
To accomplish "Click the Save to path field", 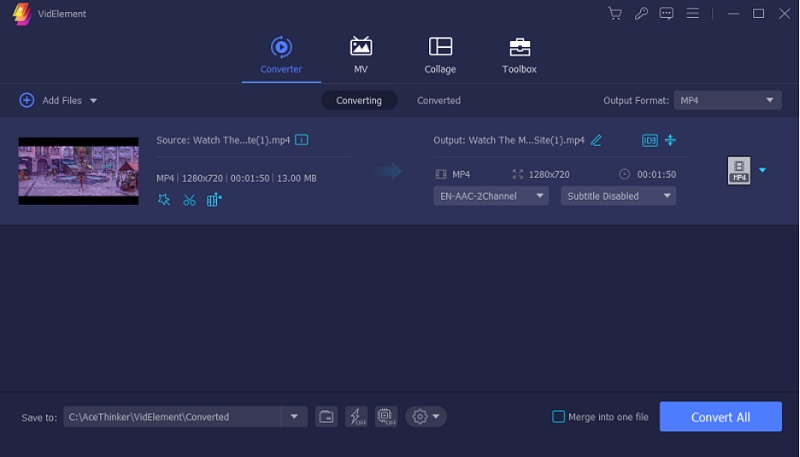I will point(172,417).
